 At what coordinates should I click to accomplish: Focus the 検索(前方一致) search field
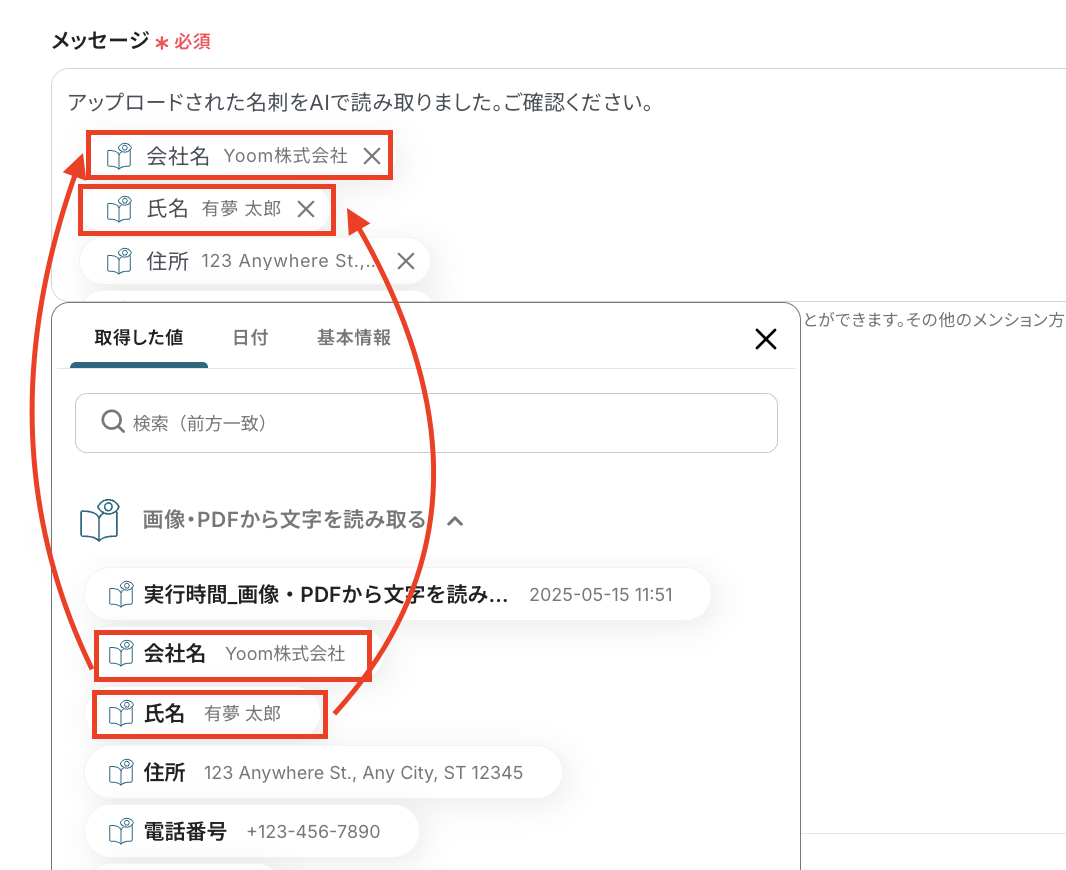(x=426, y=423)
